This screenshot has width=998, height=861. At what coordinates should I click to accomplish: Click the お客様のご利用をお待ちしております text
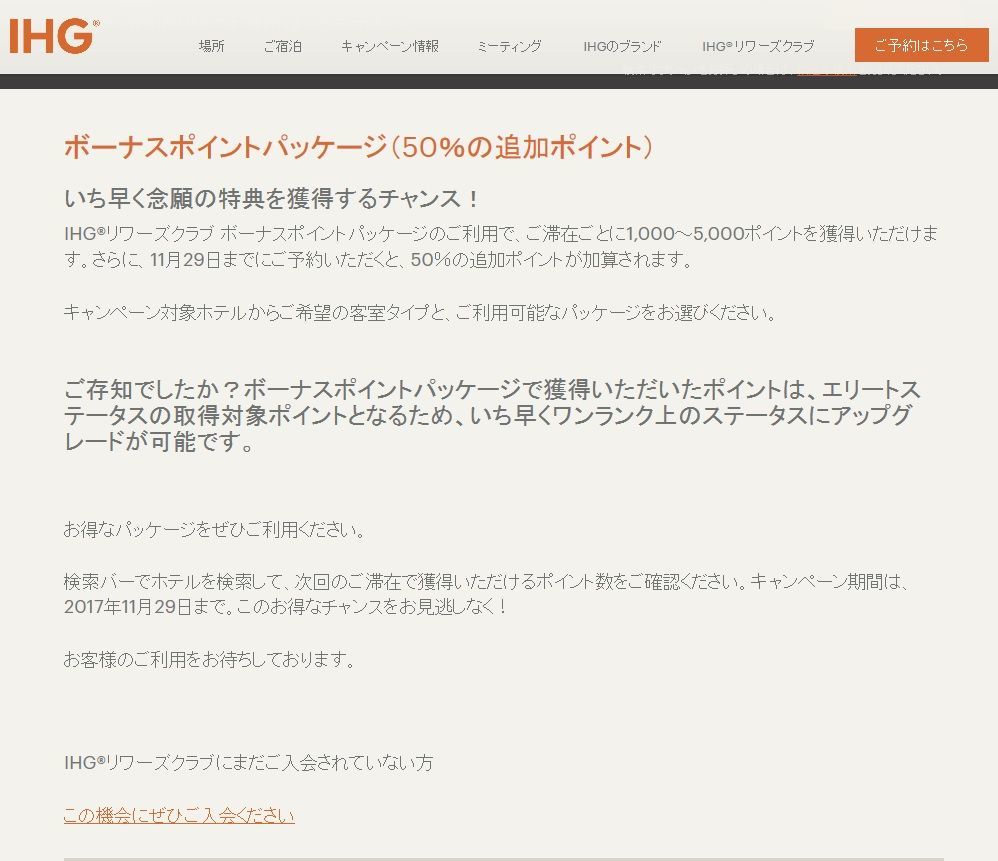click(209, 659)
